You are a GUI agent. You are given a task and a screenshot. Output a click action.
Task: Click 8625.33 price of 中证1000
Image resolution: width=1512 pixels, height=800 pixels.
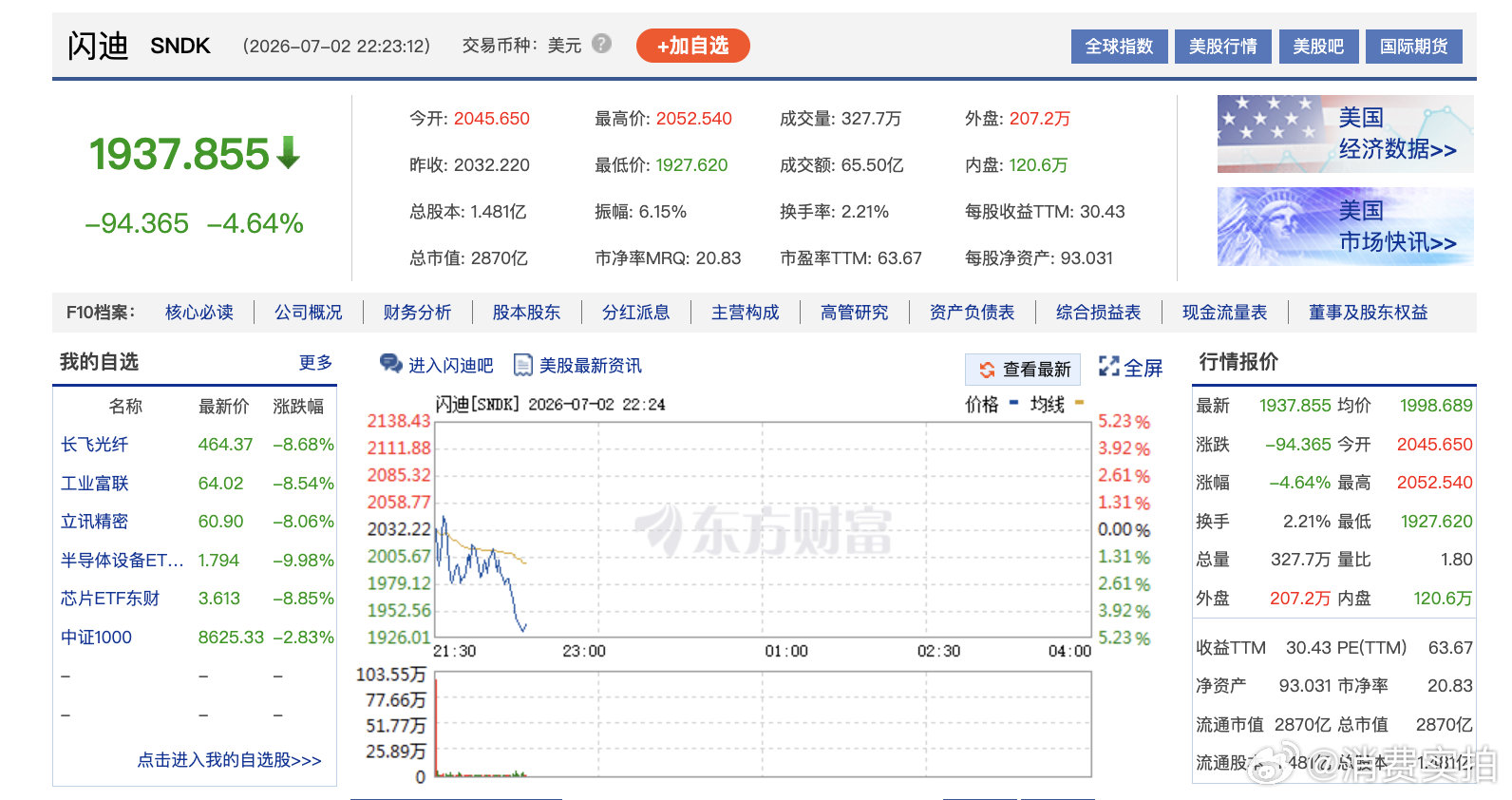[231, 637]
